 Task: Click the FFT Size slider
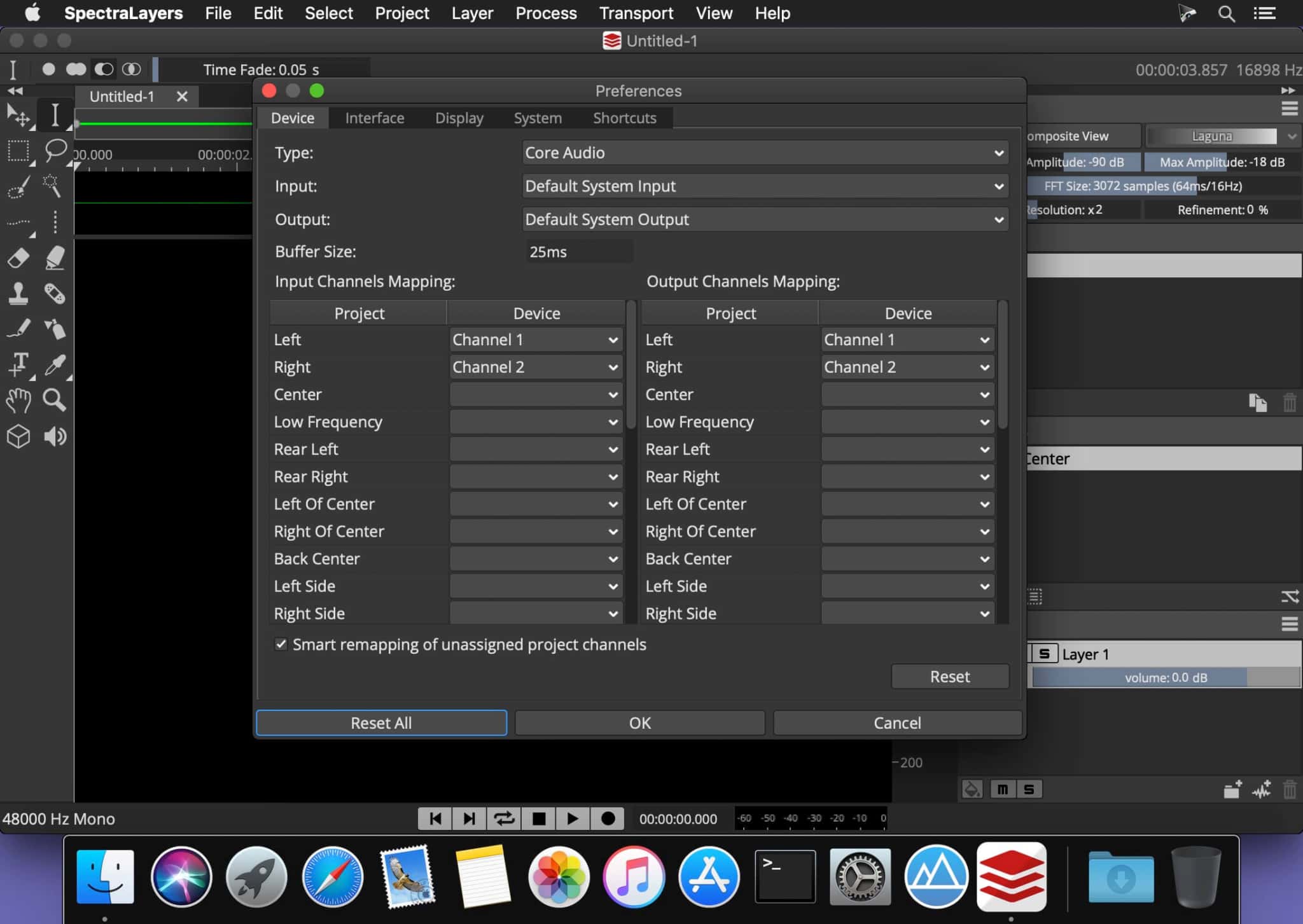[1163, 186]
